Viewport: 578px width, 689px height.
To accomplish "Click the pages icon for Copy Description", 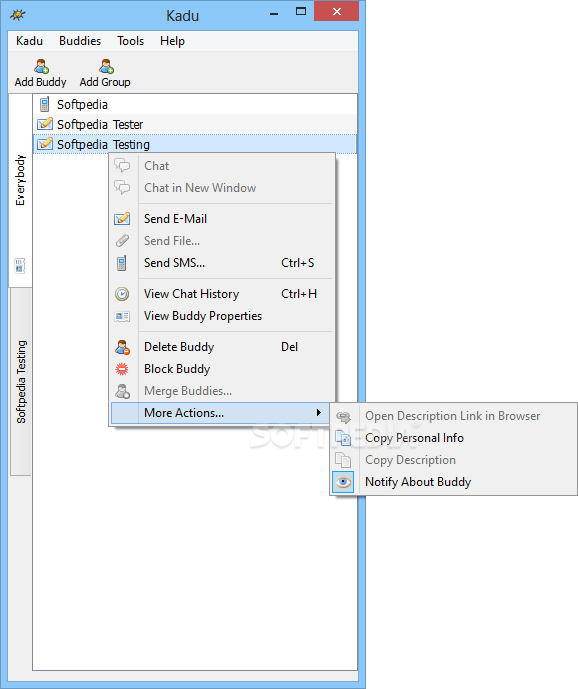I will coord(343,460).
